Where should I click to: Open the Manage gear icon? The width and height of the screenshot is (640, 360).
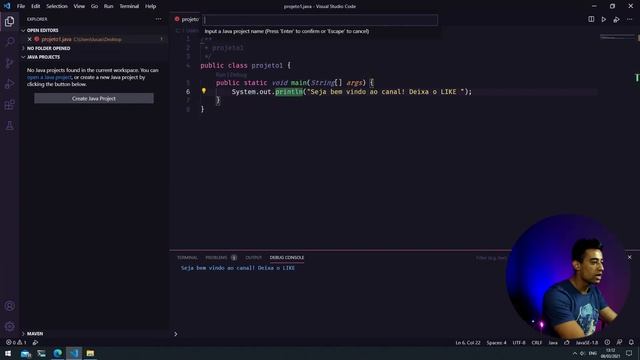point(9,326)
